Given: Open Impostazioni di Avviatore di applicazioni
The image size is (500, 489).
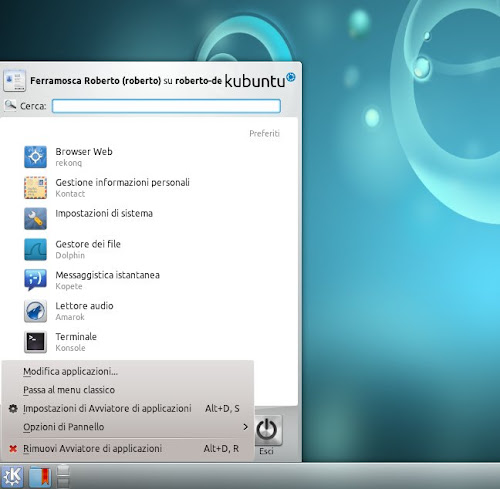Looking at the screenshot, I should [x=128, y=408].
